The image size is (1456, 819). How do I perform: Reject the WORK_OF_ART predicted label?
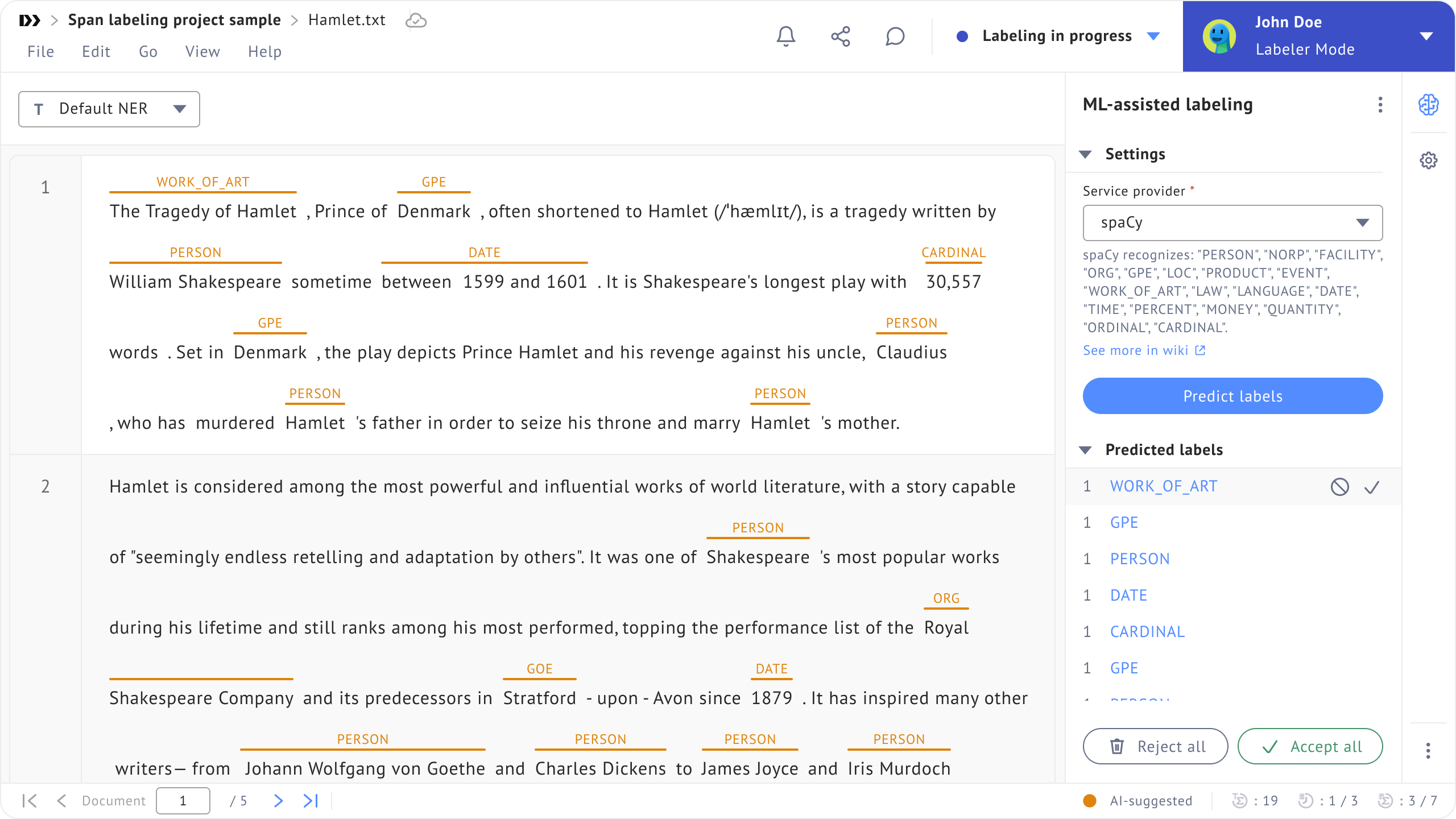pyautogui.click(x=1339, y=487)
